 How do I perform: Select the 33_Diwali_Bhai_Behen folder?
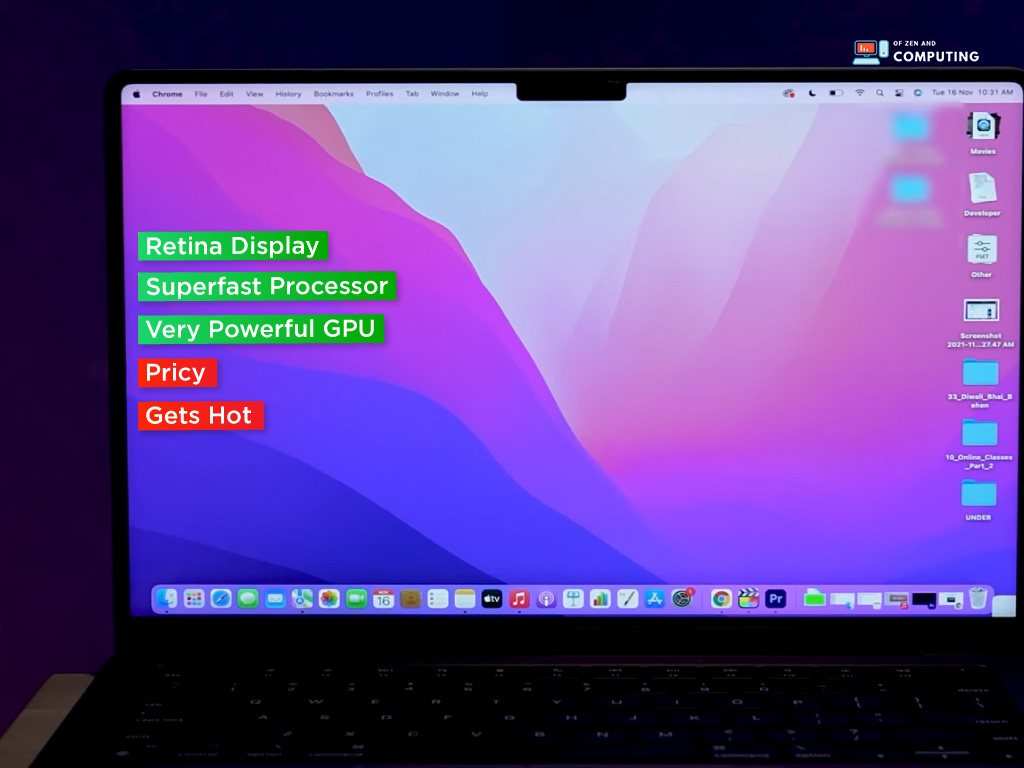(x=980, y=383)
